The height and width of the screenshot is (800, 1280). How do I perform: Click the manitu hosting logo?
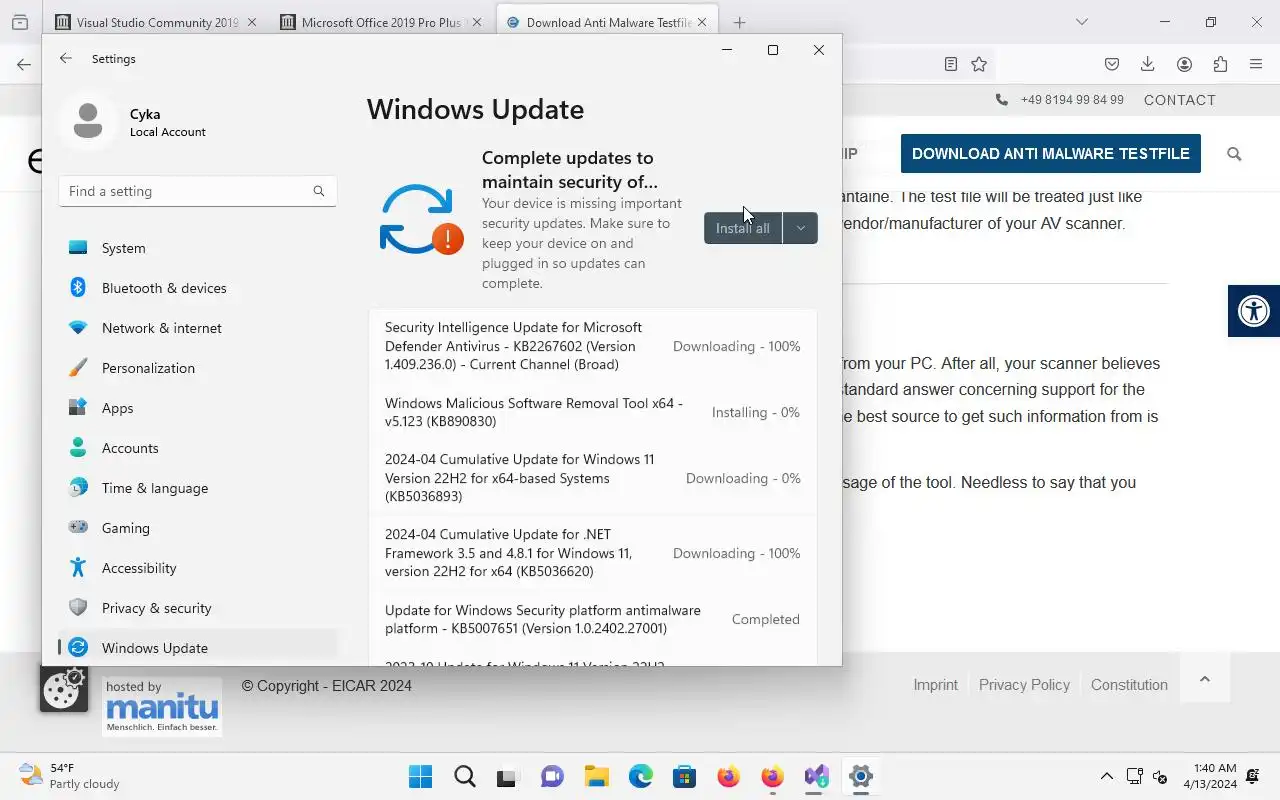tap(162, 706)
